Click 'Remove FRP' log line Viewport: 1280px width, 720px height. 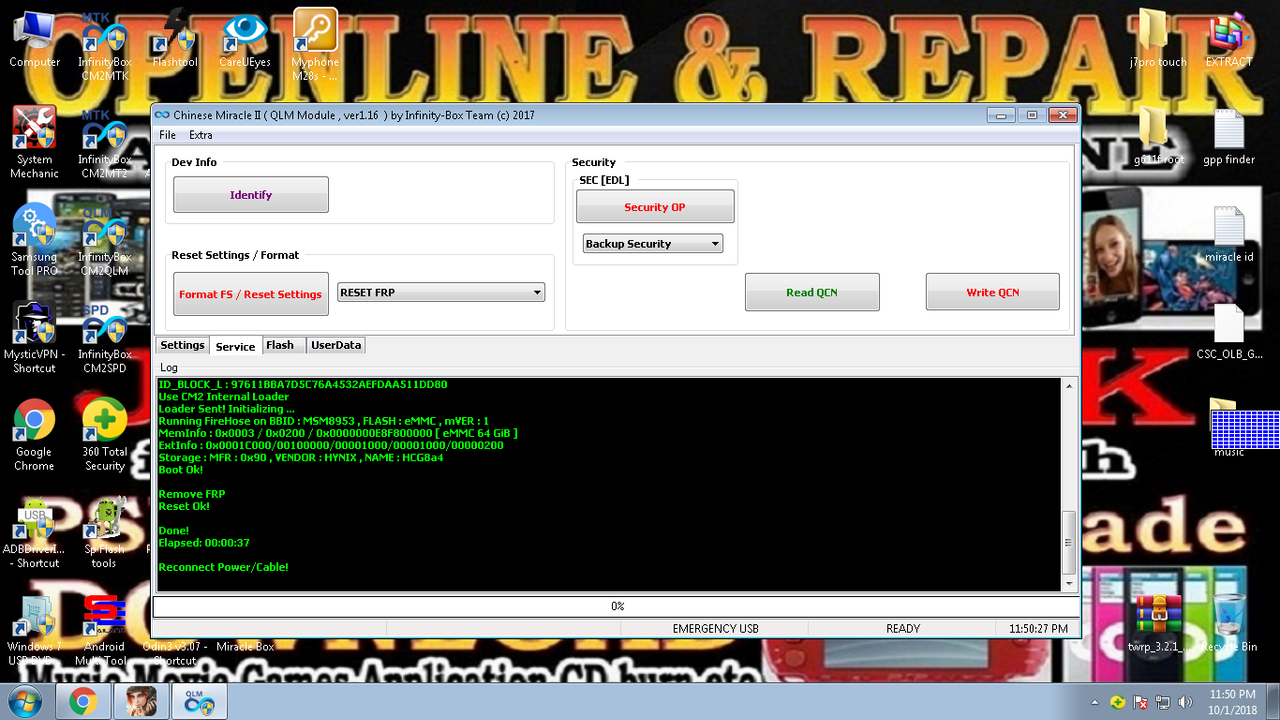[192, 494]
